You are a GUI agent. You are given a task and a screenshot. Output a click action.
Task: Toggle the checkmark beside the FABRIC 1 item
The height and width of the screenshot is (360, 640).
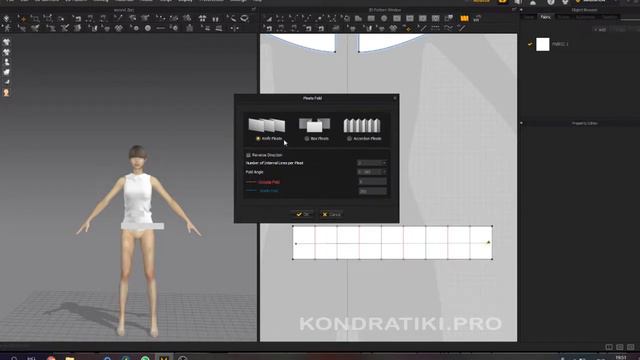pyautogui.click(x=530, y=44)
